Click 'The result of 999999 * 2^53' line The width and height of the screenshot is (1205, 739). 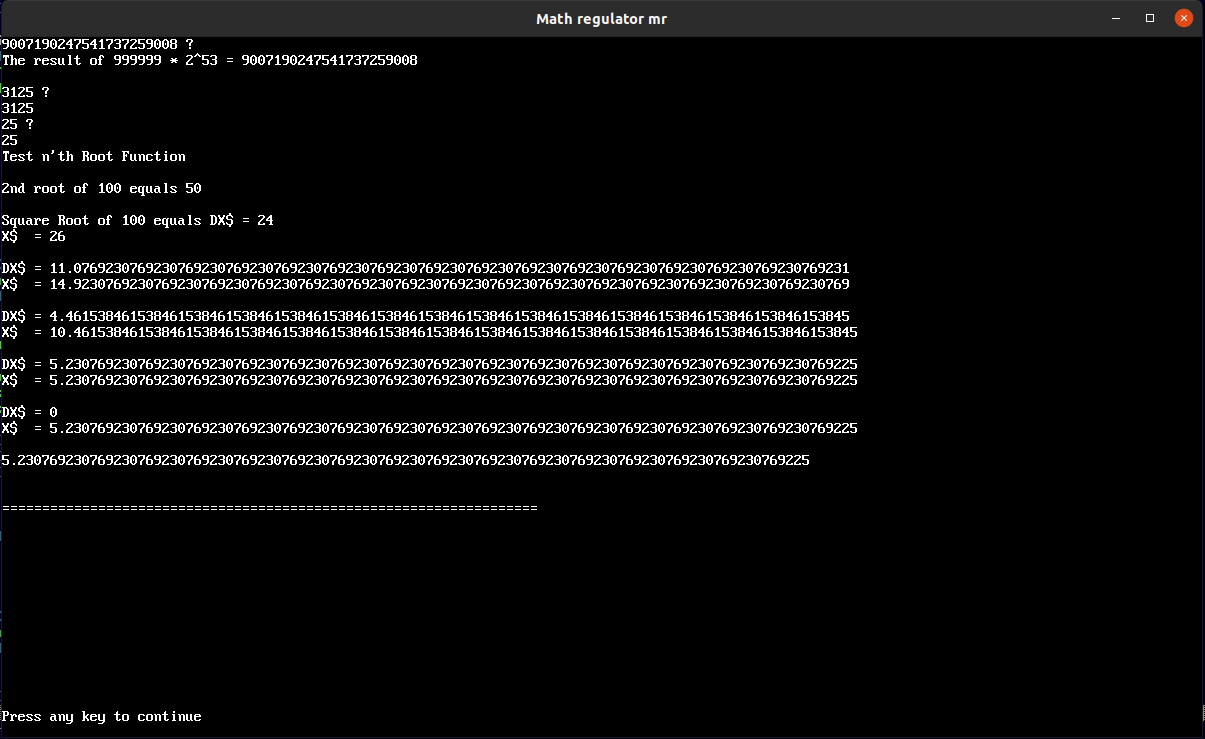[210, 60]
